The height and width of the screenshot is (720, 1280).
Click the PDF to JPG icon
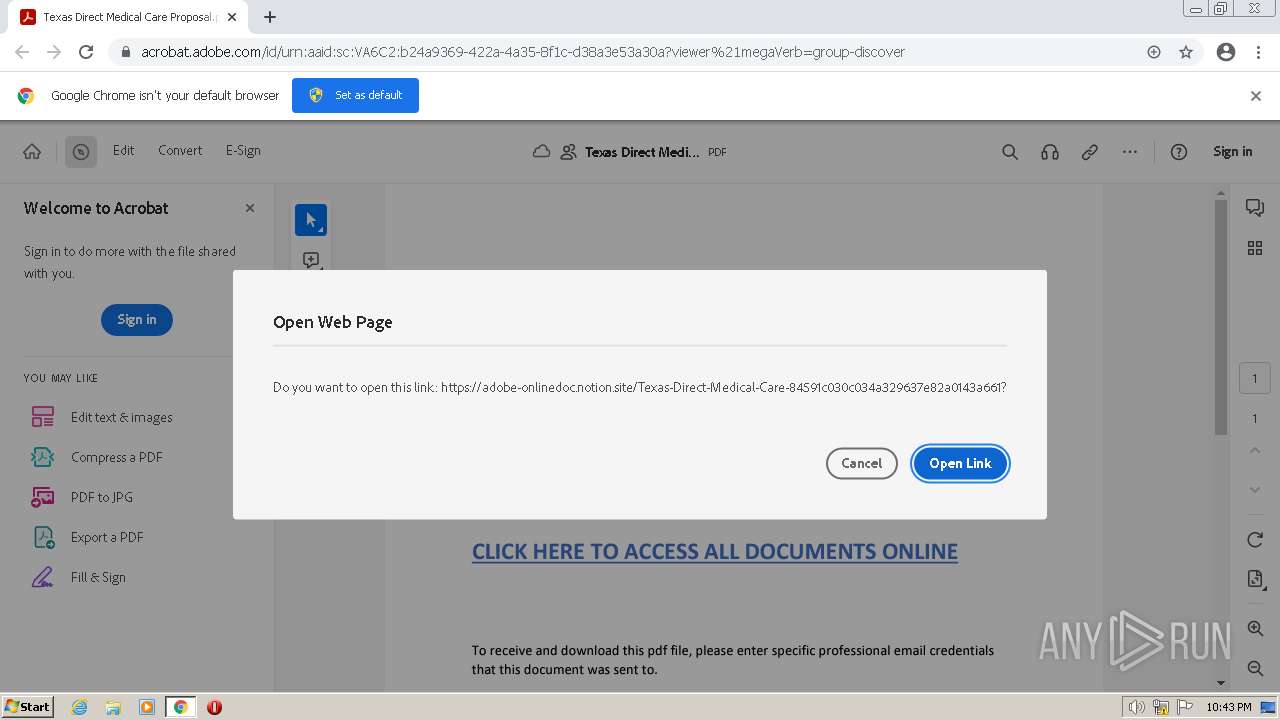[x=42, y=497]
